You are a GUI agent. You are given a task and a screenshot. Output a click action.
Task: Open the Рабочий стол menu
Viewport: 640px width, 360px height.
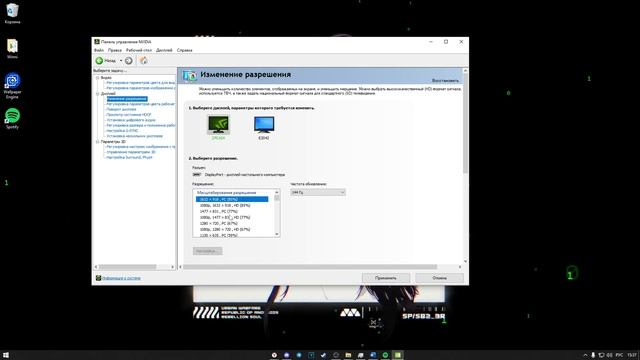pos(139,50)
